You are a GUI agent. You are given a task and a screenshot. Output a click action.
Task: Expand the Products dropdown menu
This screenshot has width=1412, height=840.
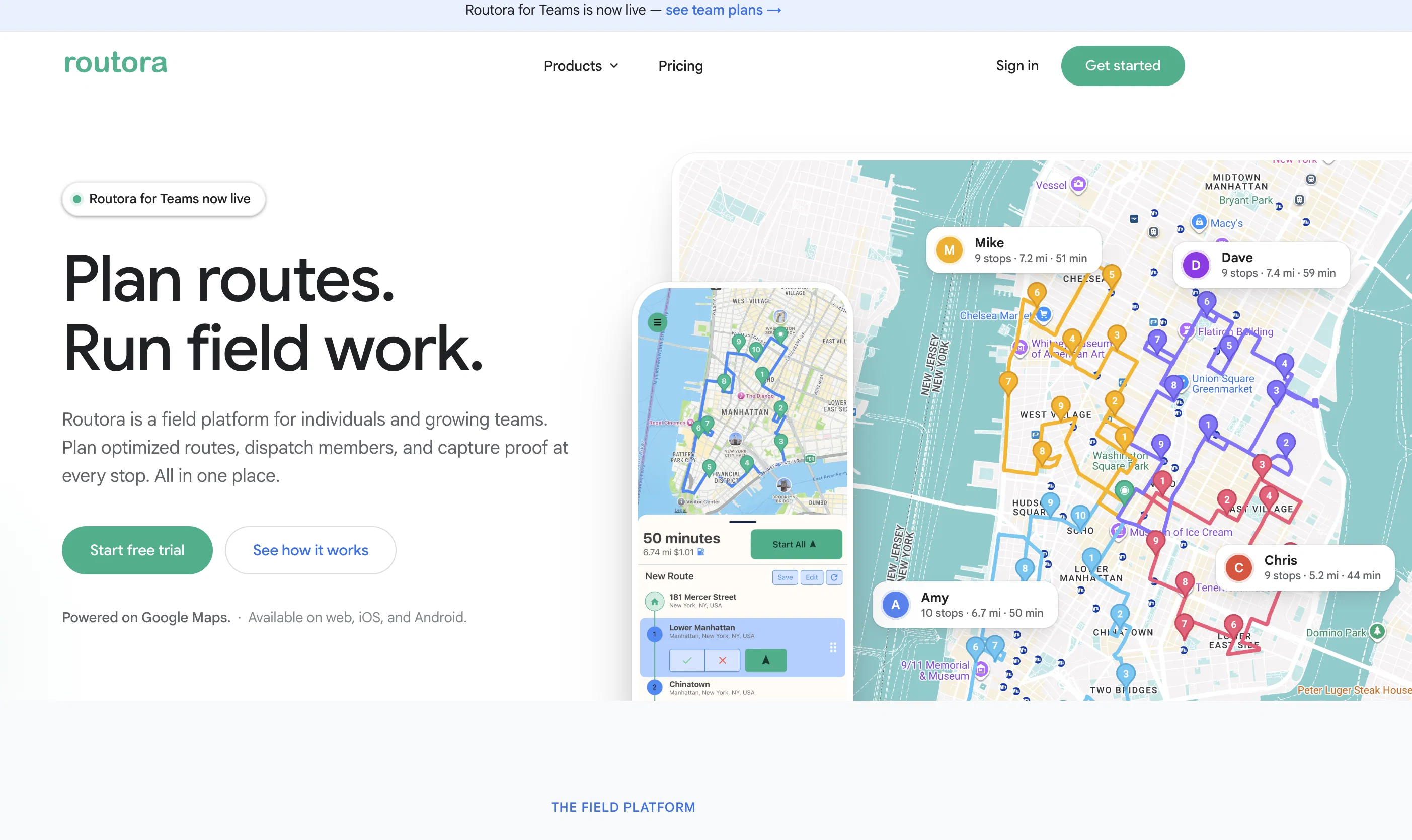(x=581, y=66)
